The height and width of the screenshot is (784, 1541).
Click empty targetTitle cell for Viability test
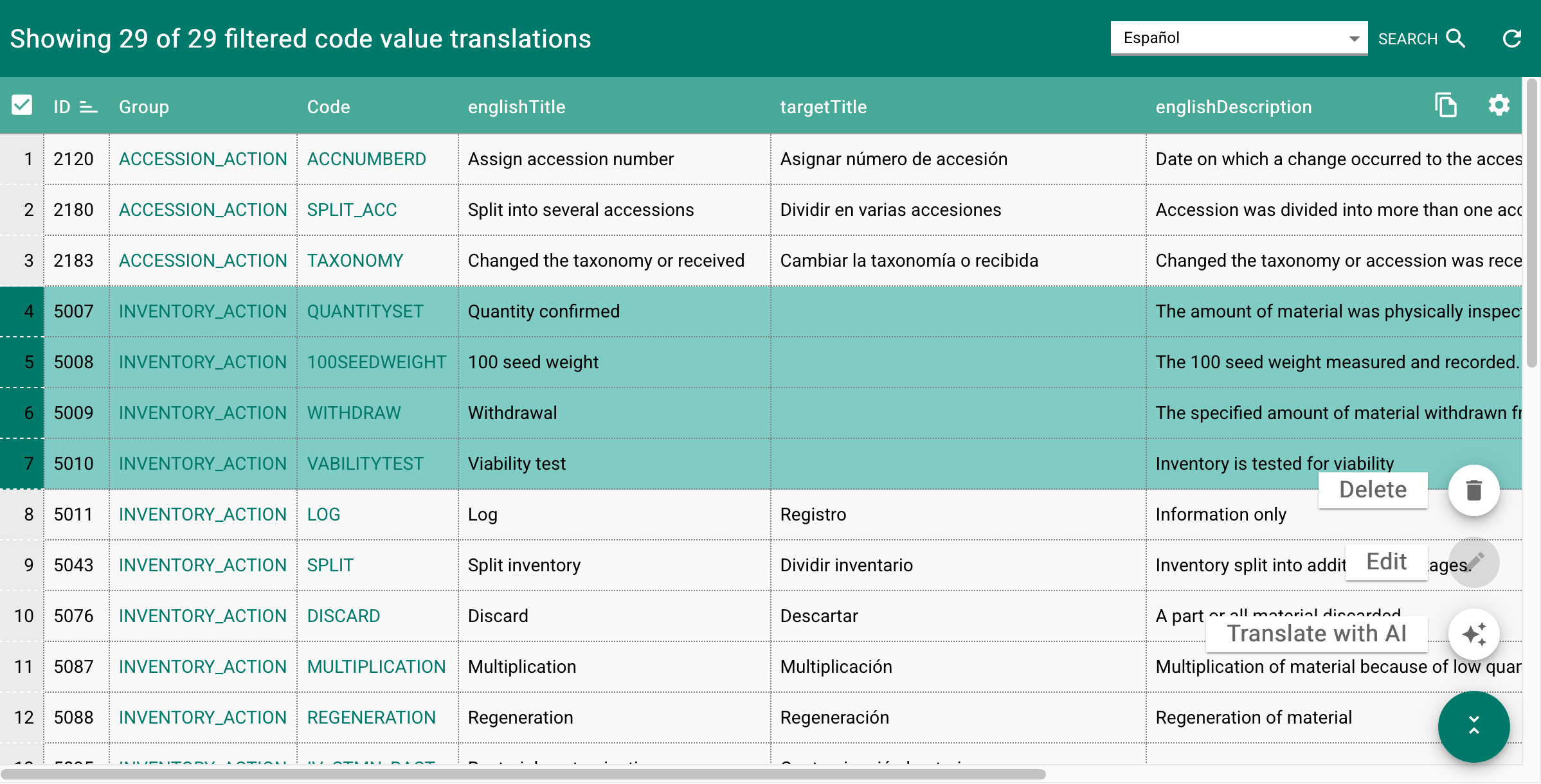(x=959, y=463)
